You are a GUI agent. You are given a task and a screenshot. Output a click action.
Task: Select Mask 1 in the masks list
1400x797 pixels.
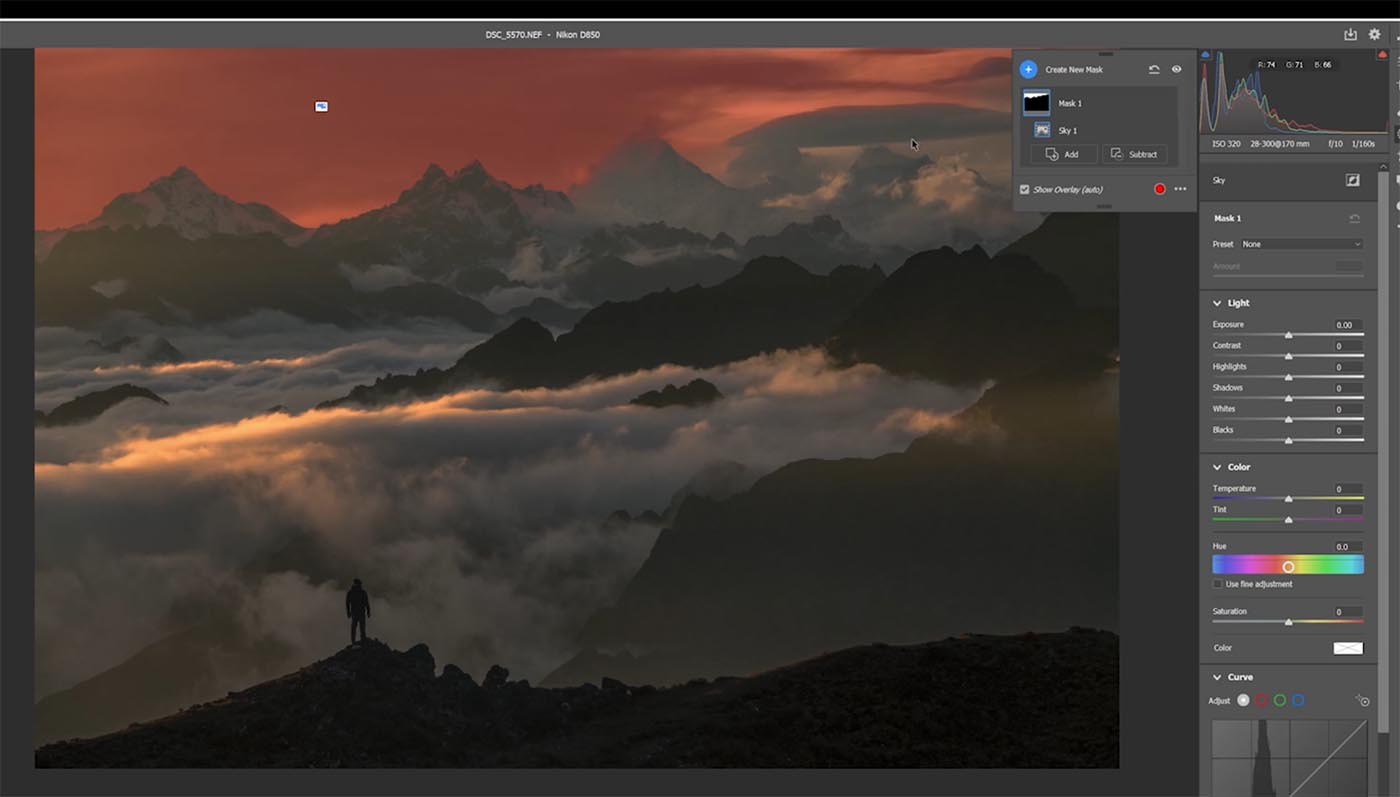(1068, 103)
